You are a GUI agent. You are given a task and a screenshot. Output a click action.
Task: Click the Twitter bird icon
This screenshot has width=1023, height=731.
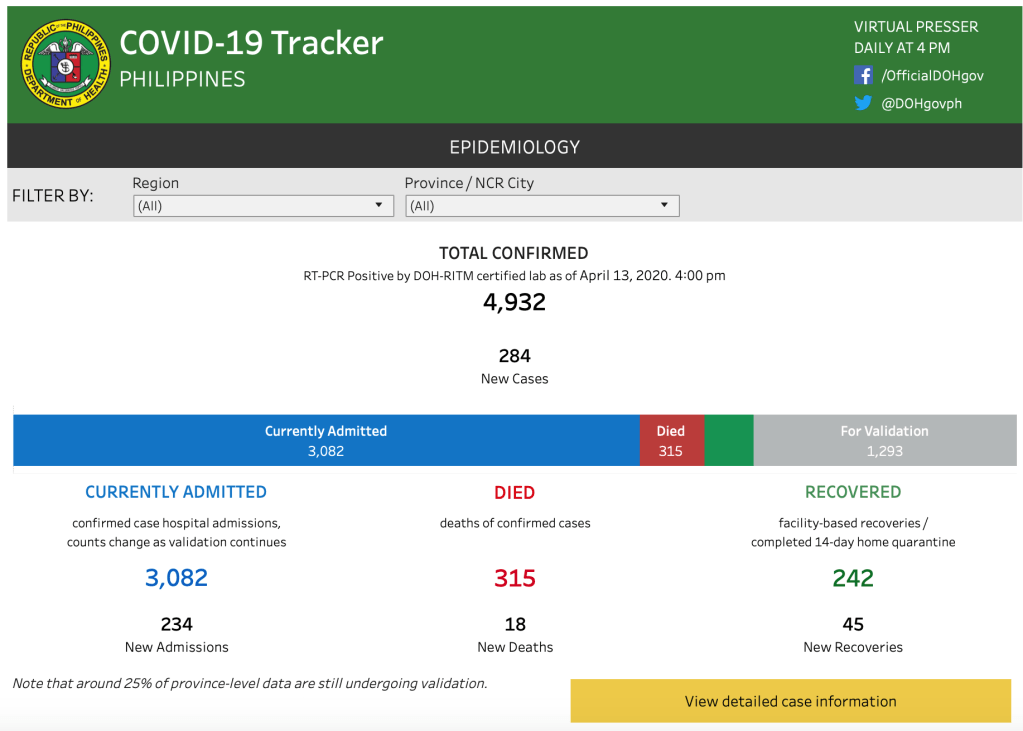863,103
